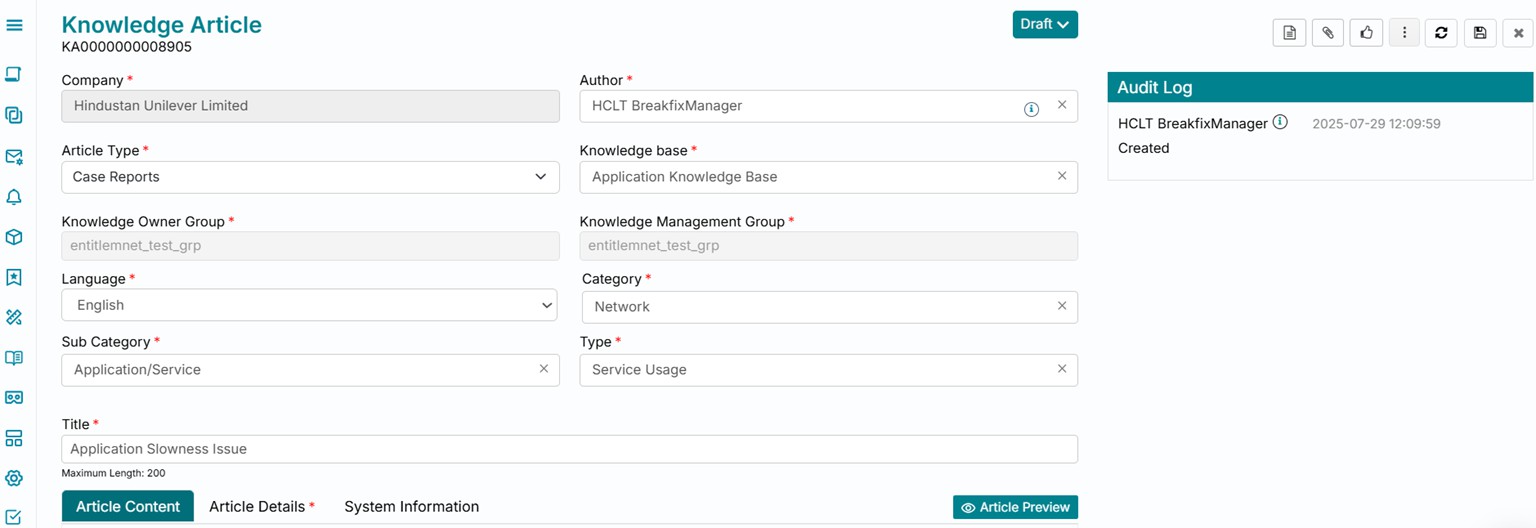1536x528 pixels.
Task: Expand the Draft status dropdown
Action: (1045, 24)
